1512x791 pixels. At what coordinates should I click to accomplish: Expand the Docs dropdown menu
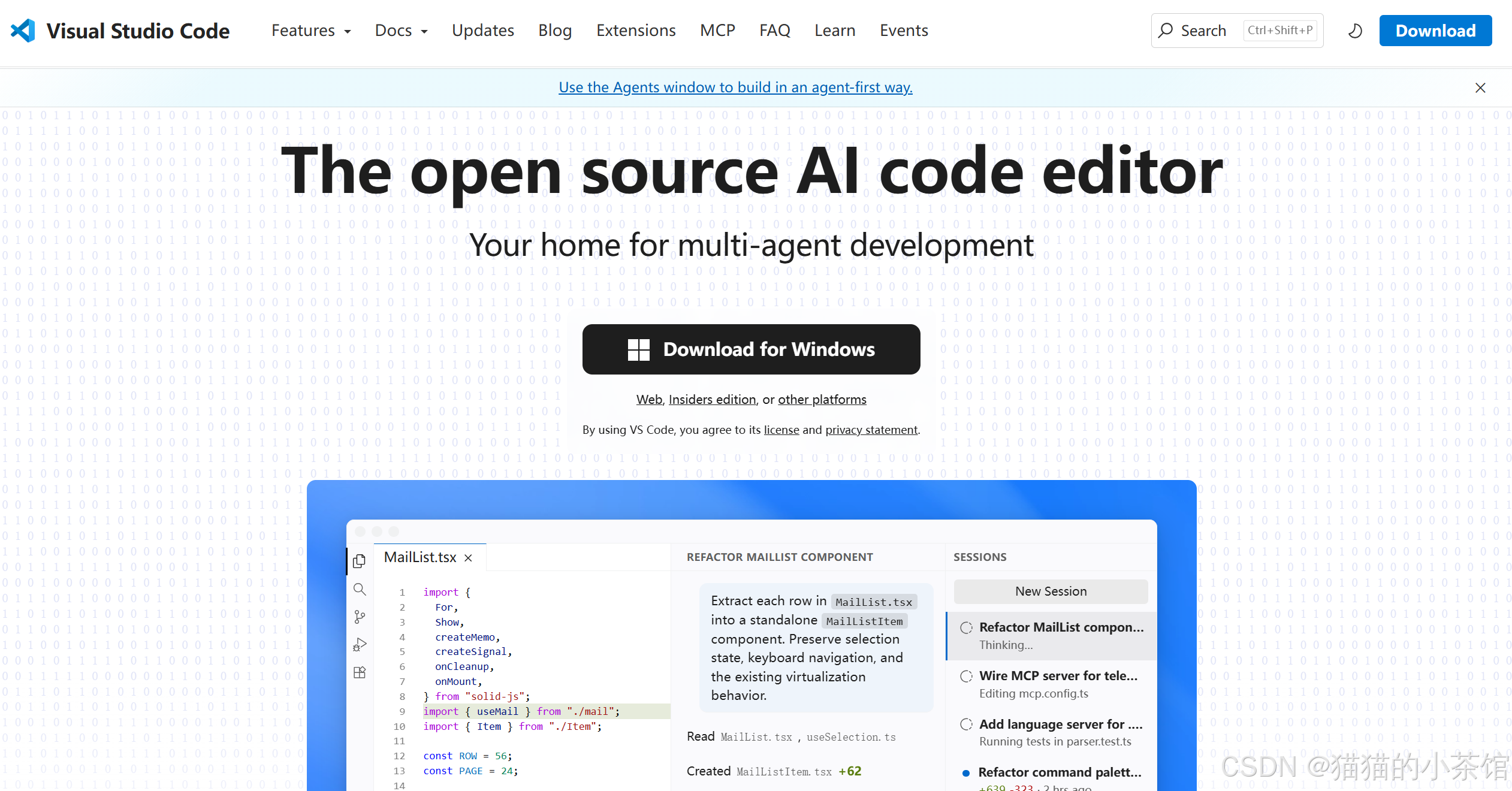point(401,31)
